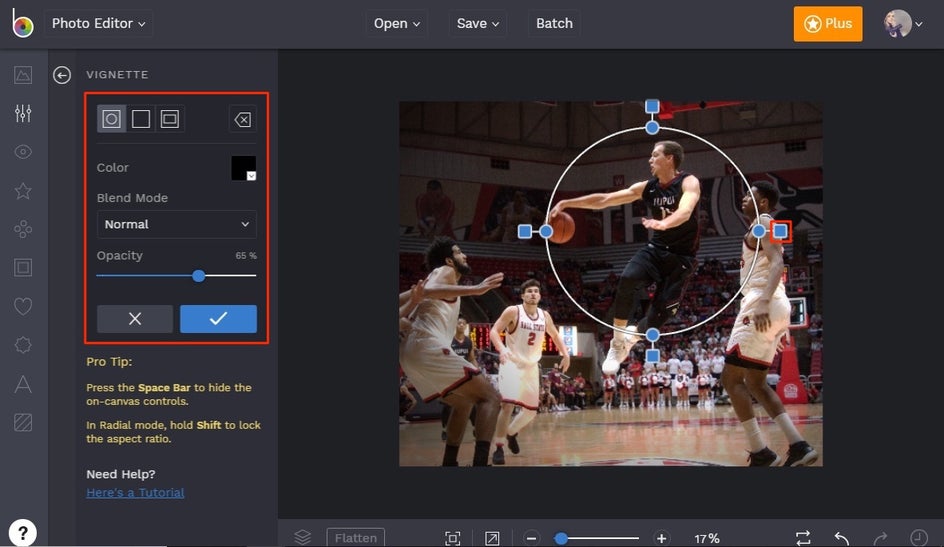Click the fit-to-screen icon in bottom bar

[x=452, y=538]
